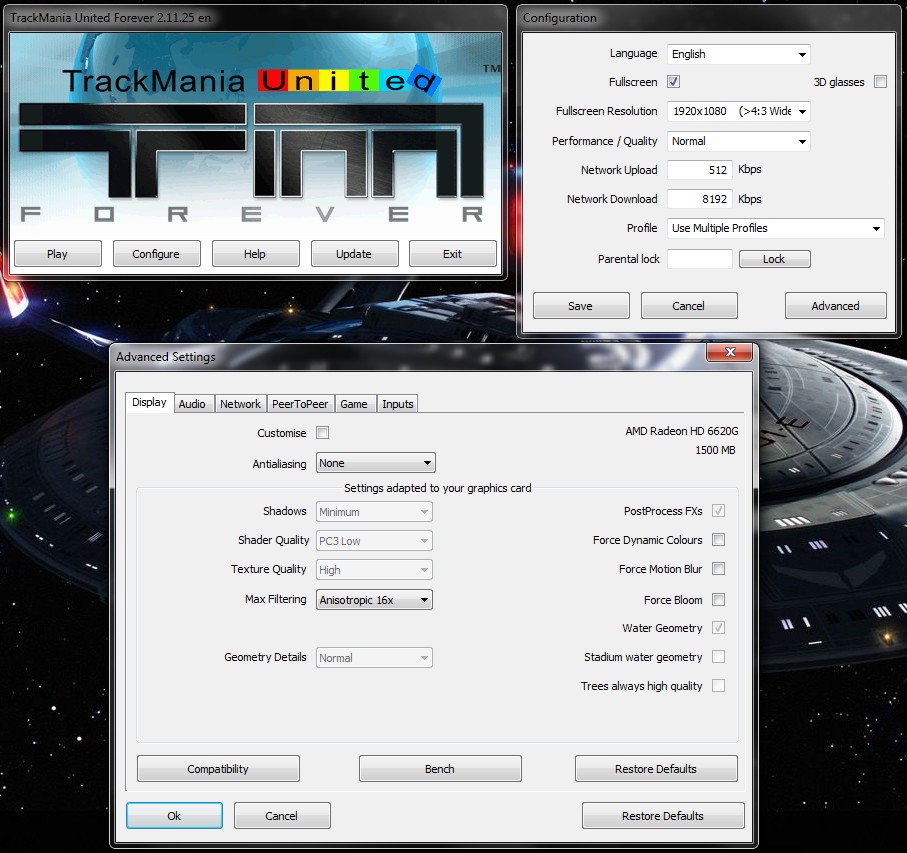Open the Shader Quality dropdown
This screenshot has height=853, width=907.
[x=374, y=541]
